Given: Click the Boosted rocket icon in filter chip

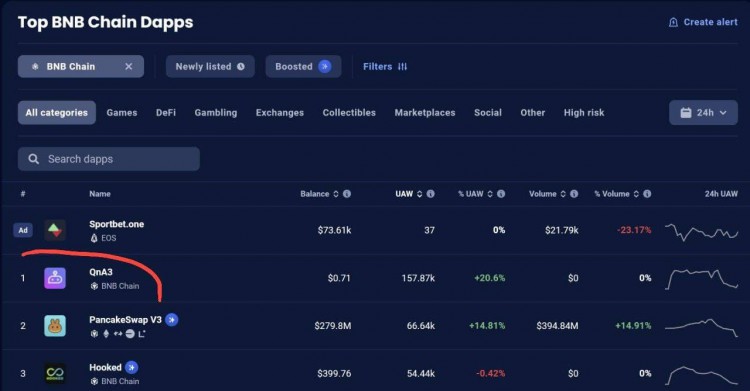Looking at the screenshot, I should pyautogui.click(x=325, y=67).
